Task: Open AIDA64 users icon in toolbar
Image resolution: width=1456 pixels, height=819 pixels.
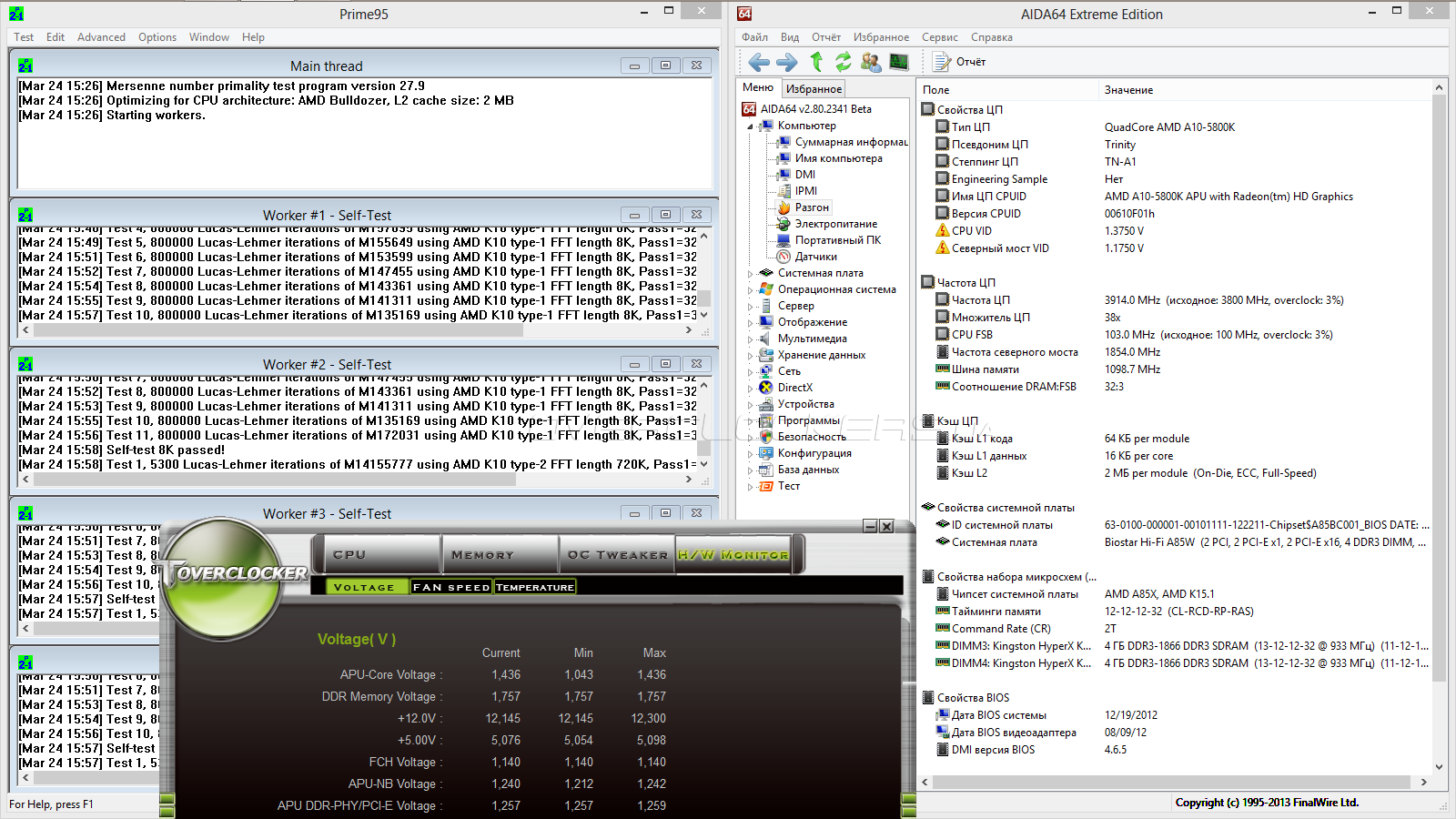Action: tap(871, 62)
